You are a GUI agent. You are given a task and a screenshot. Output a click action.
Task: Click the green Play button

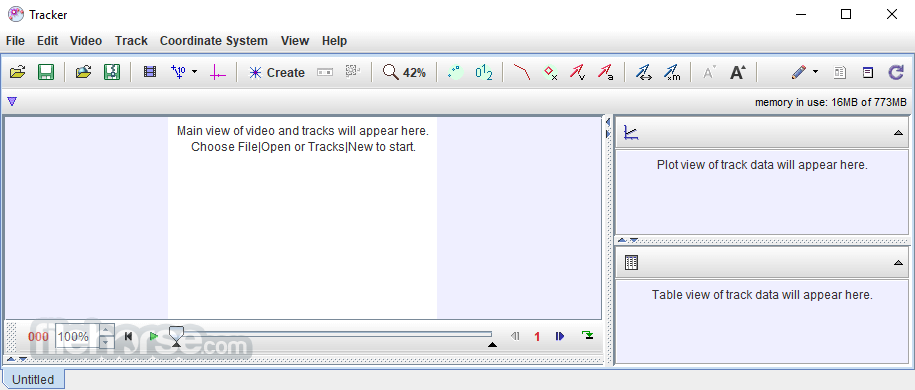(153, 336)
